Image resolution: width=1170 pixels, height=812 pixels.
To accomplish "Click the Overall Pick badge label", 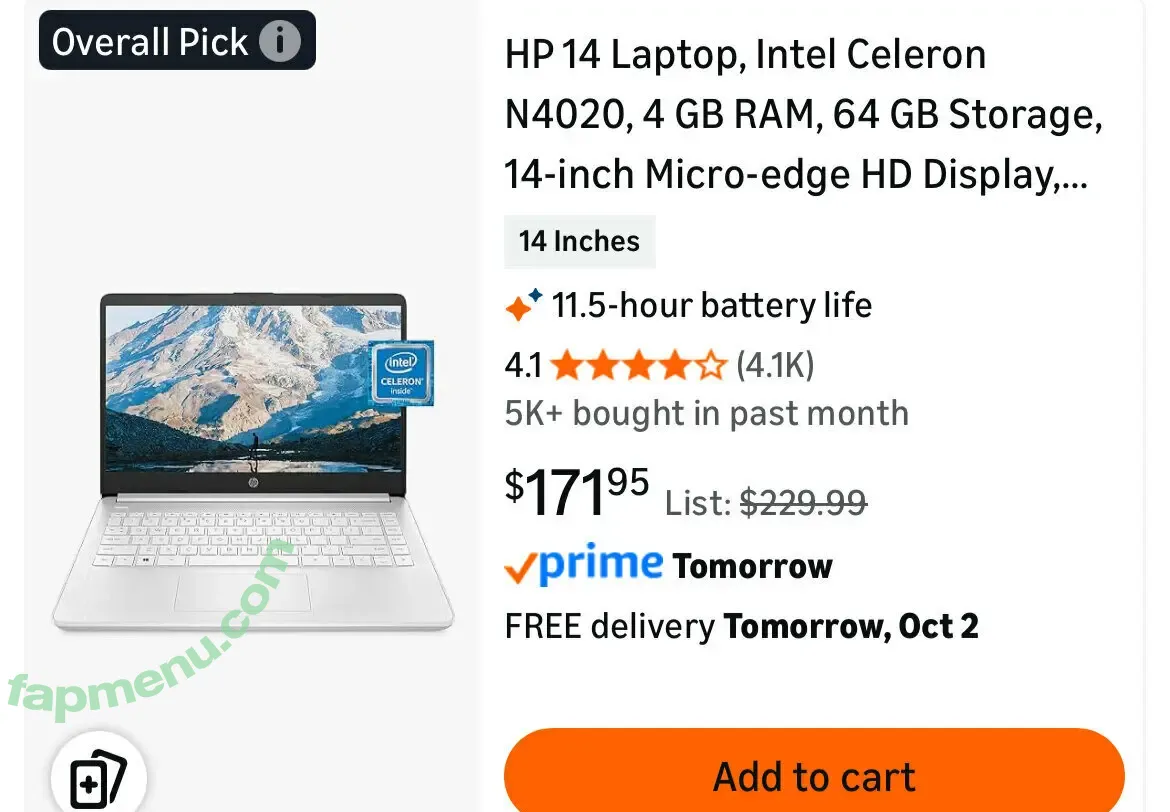I will tap(150, 42).
